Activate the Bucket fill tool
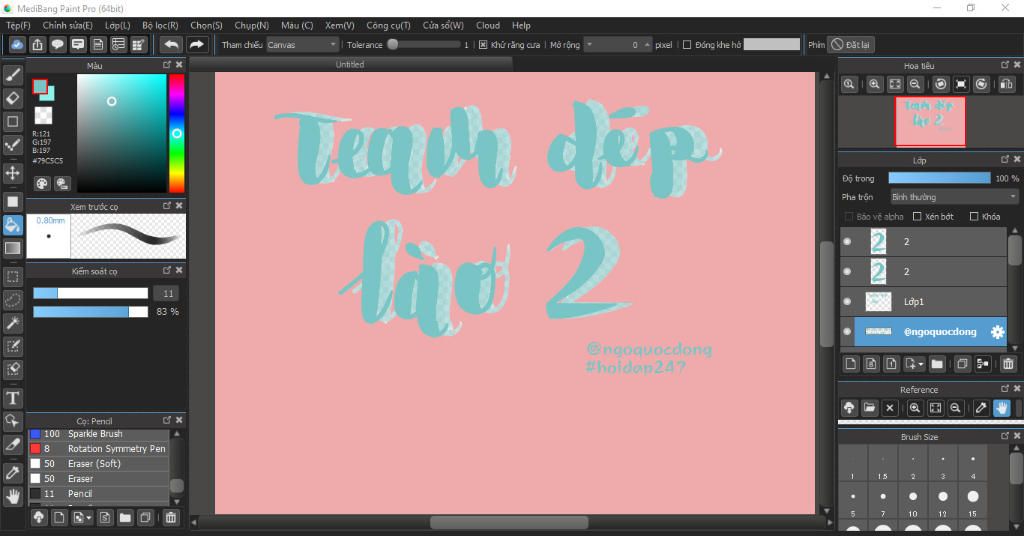Image resolution: width=1024 pixels, height=536 pixels. click(12, 225)
